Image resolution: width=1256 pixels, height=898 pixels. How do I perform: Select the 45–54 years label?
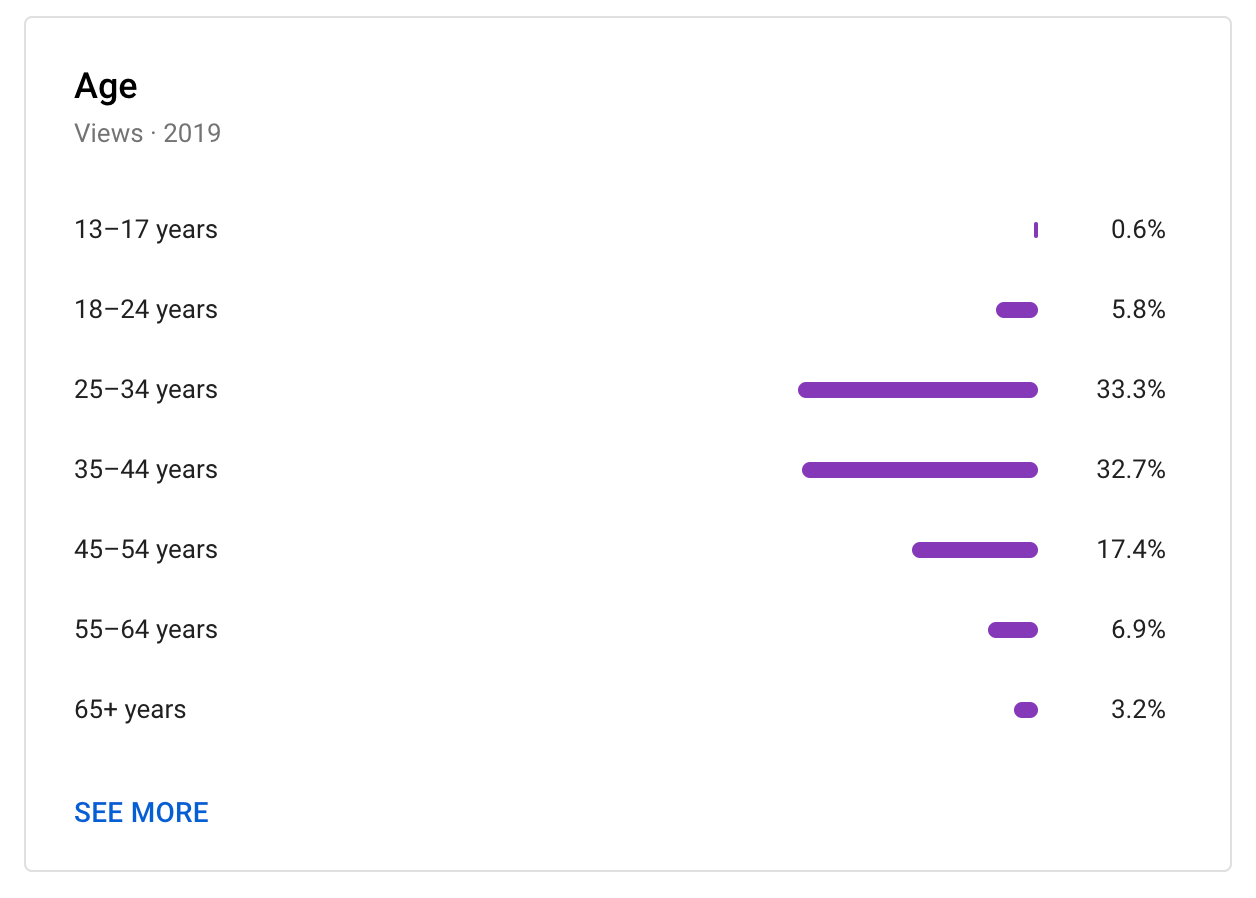(146, 550)
